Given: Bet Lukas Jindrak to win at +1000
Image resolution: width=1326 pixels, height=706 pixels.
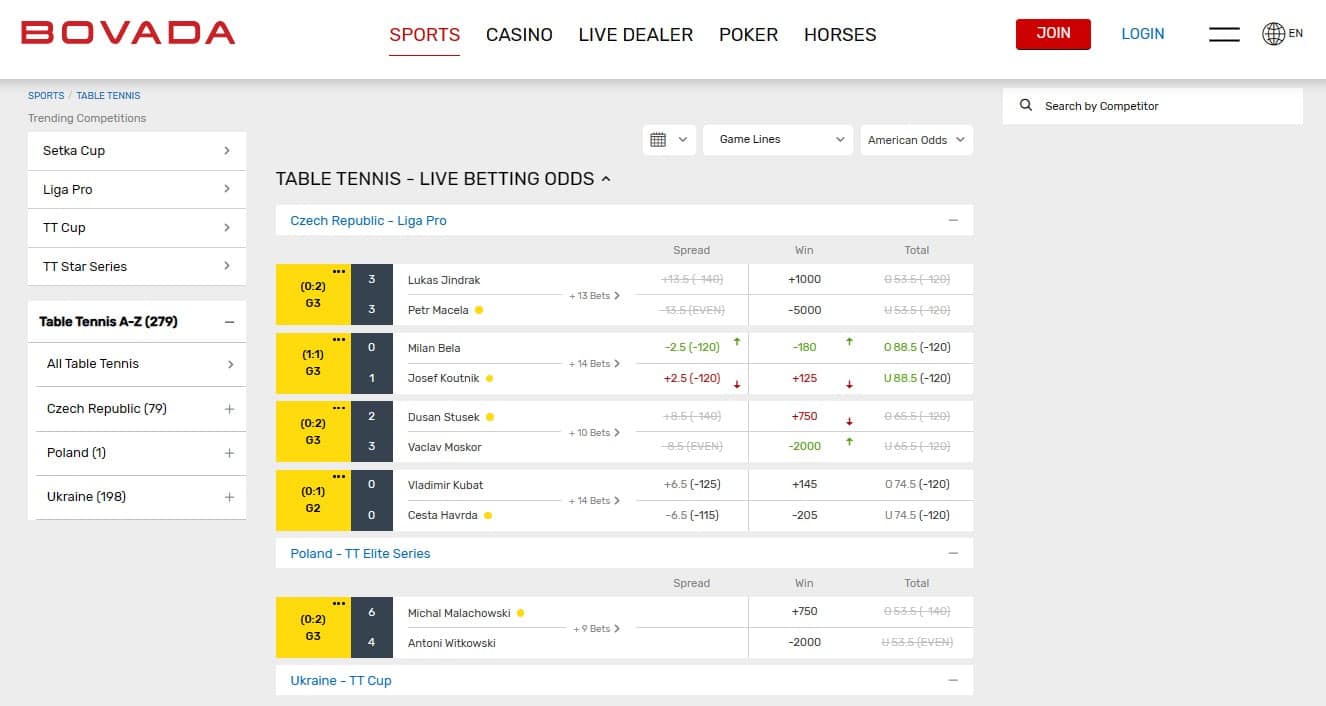Looking at the screenshot, I should point(804,280).
